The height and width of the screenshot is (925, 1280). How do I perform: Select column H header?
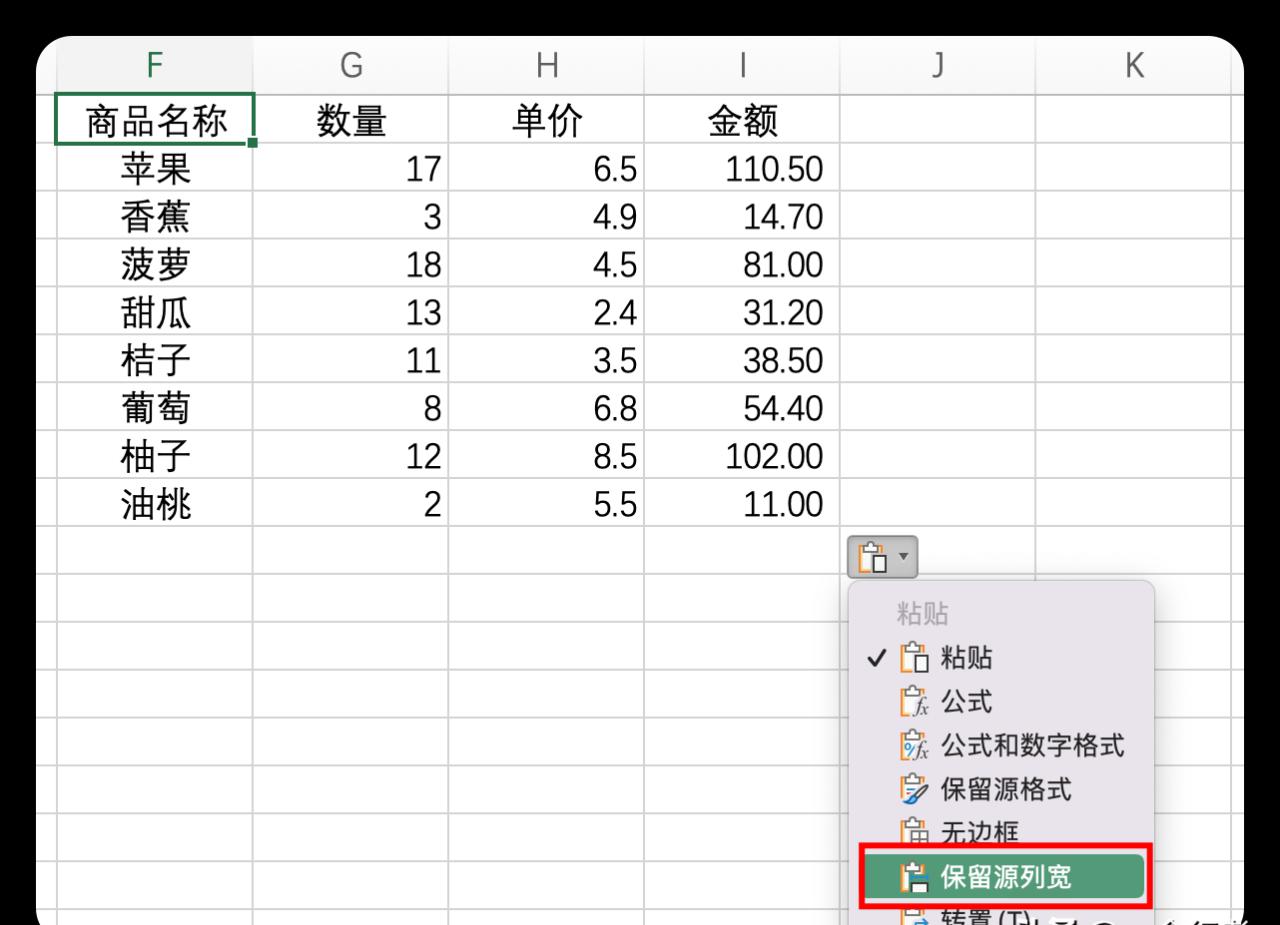pyautogui.click(x=546, y=65)
